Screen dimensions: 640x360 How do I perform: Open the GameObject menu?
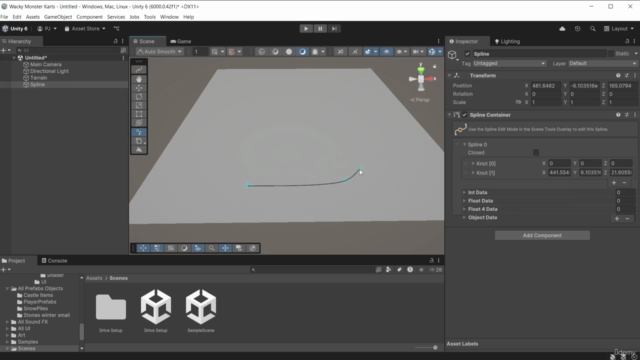click(x=58, y=17)
